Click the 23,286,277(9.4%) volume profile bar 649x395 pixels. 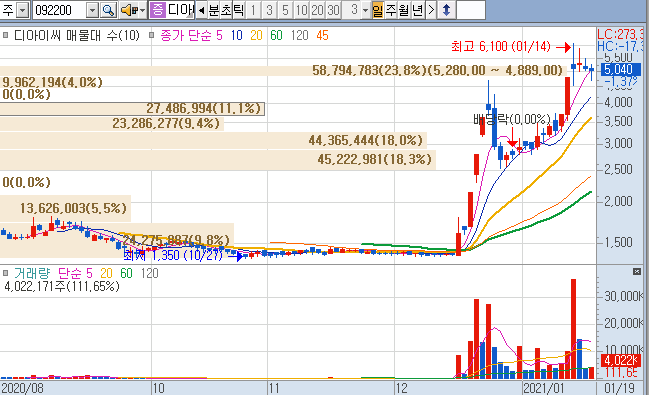click(x=112, y=123)
